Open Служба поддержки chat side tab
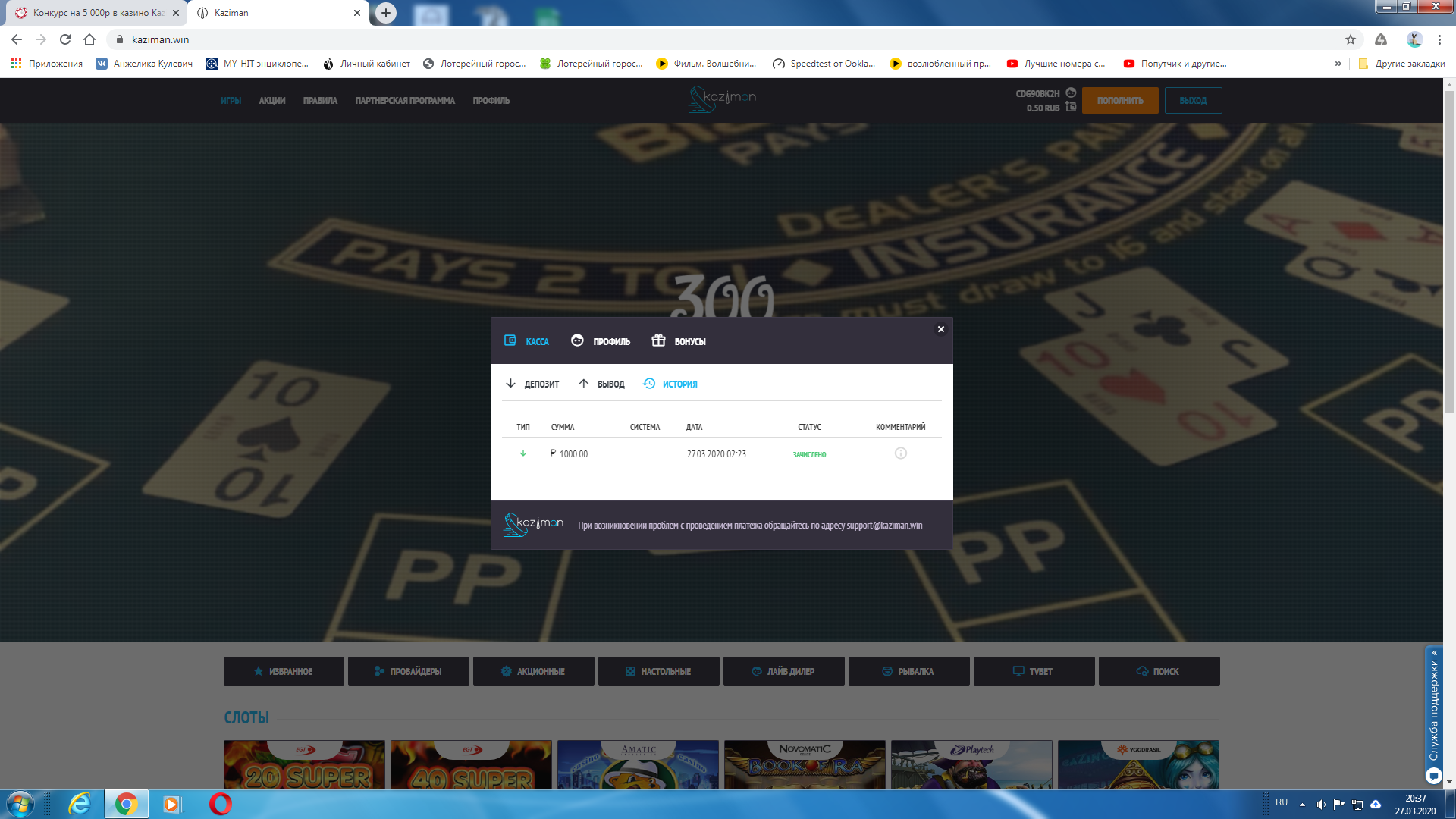This screenshot has height=819, width=1456. pyautogui.click(x=1433, y=713)
